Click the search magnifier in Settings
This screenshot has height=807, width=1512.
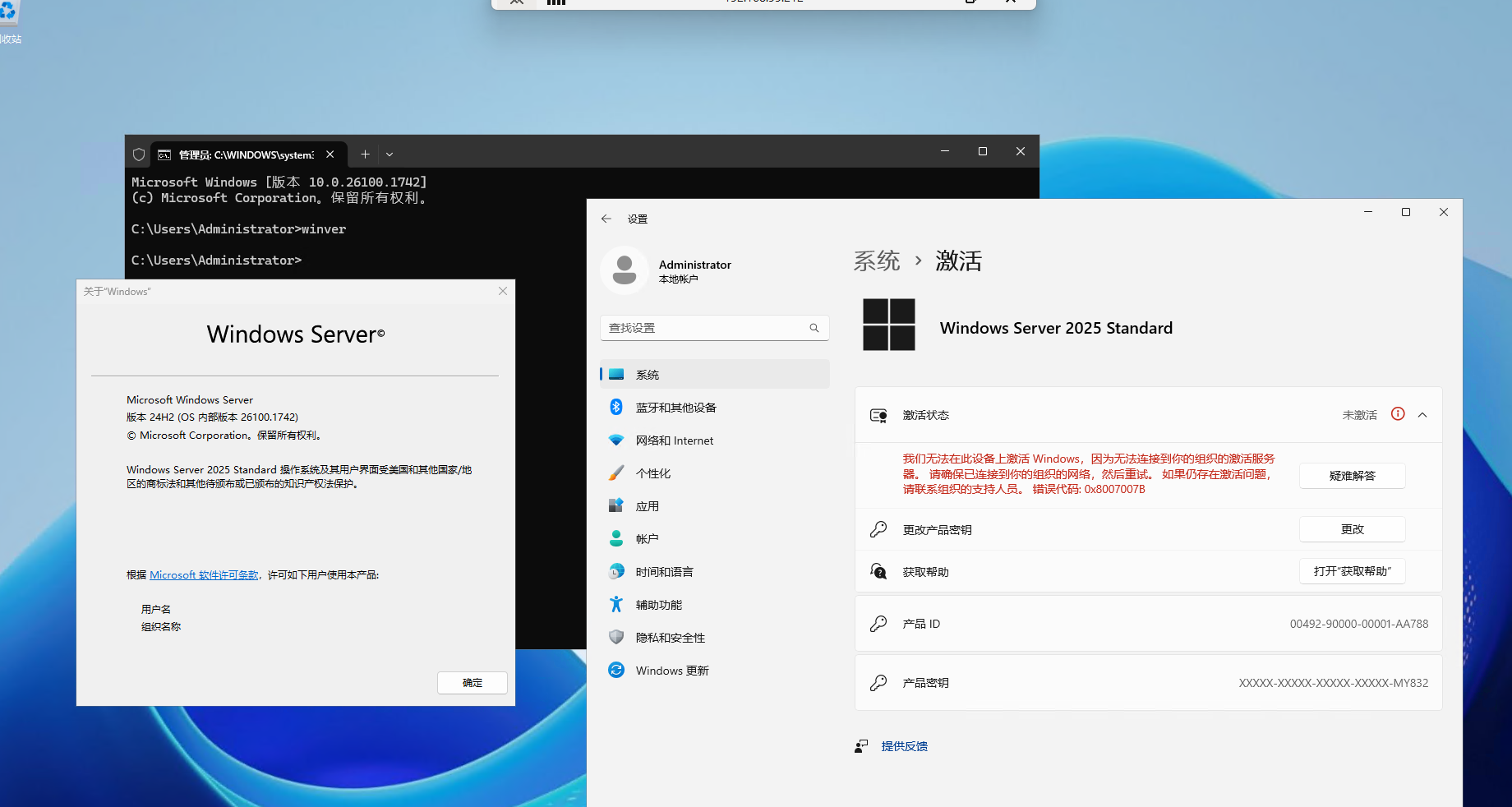814,328
